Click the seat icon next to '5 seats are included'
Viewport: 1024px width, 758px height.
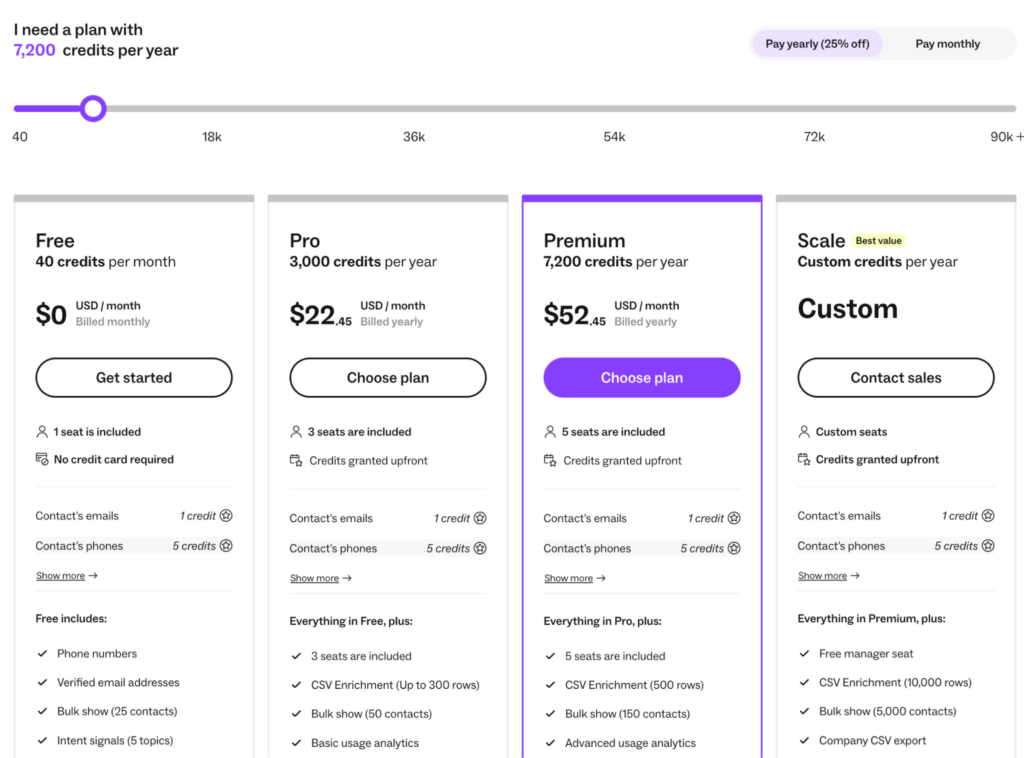coord(551,431)
